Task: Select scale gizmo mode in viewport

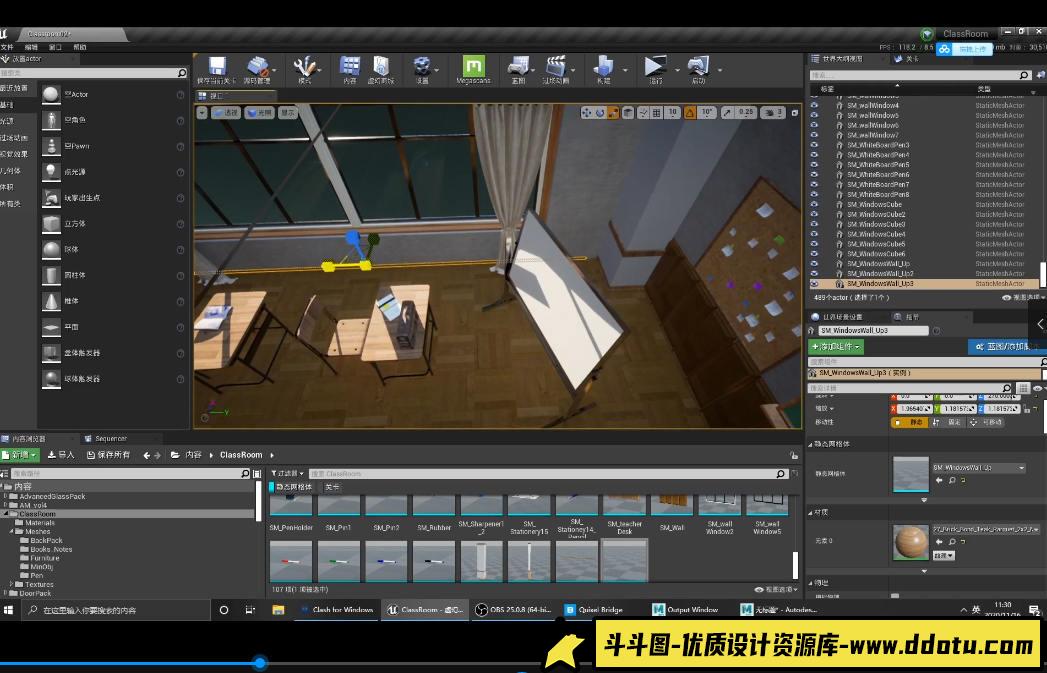Action: [612, 113]
